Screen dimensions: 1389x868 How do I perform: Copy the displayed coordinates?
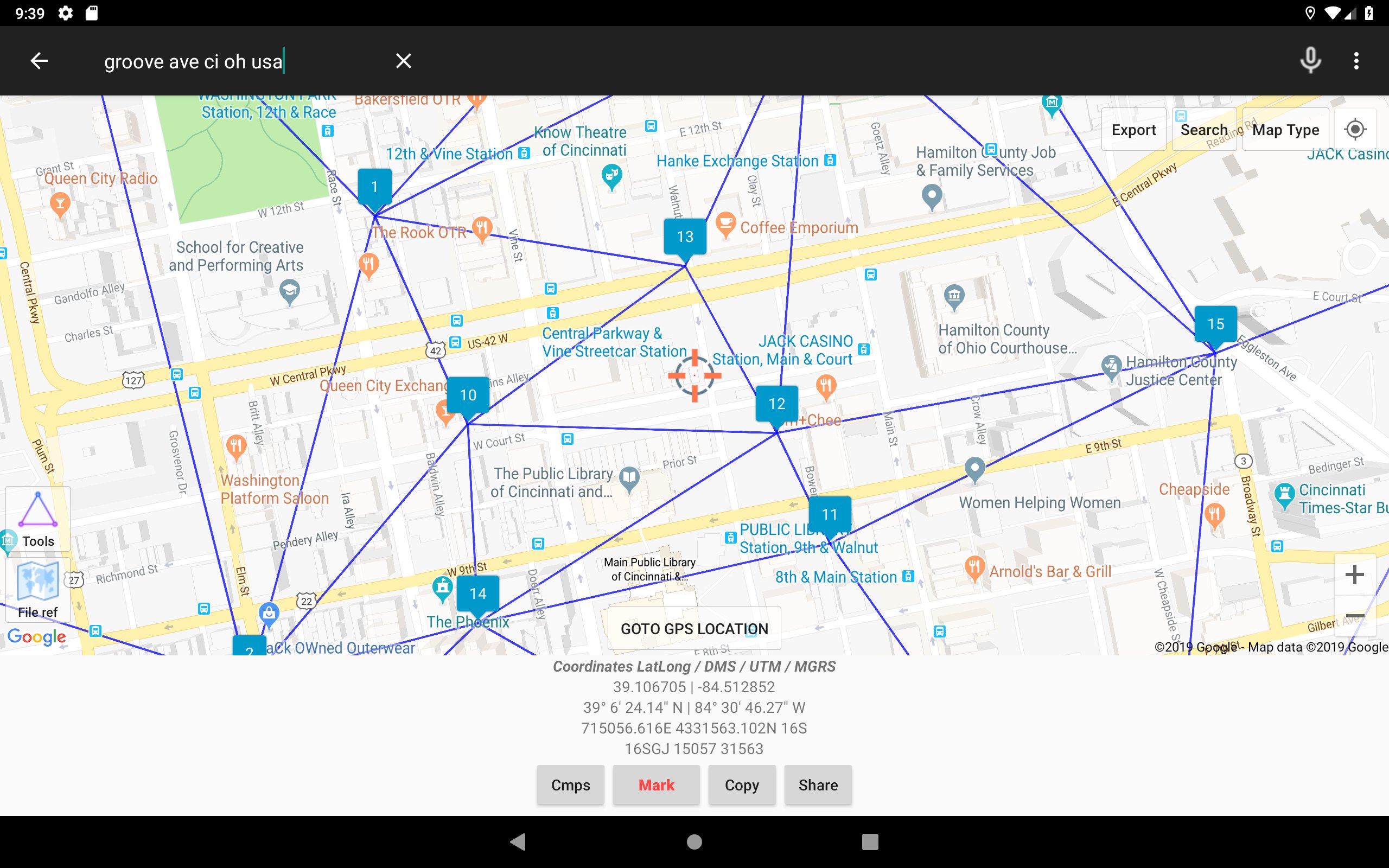point(742,785)
